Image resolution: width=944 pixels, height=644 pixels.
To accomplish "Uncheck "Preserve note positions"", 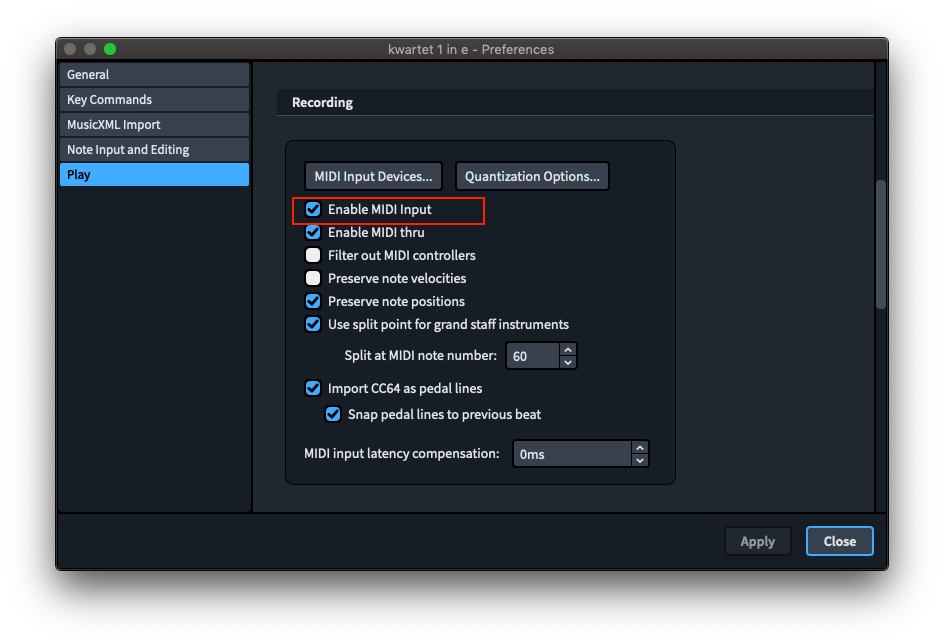I will [x=313, y=301].
